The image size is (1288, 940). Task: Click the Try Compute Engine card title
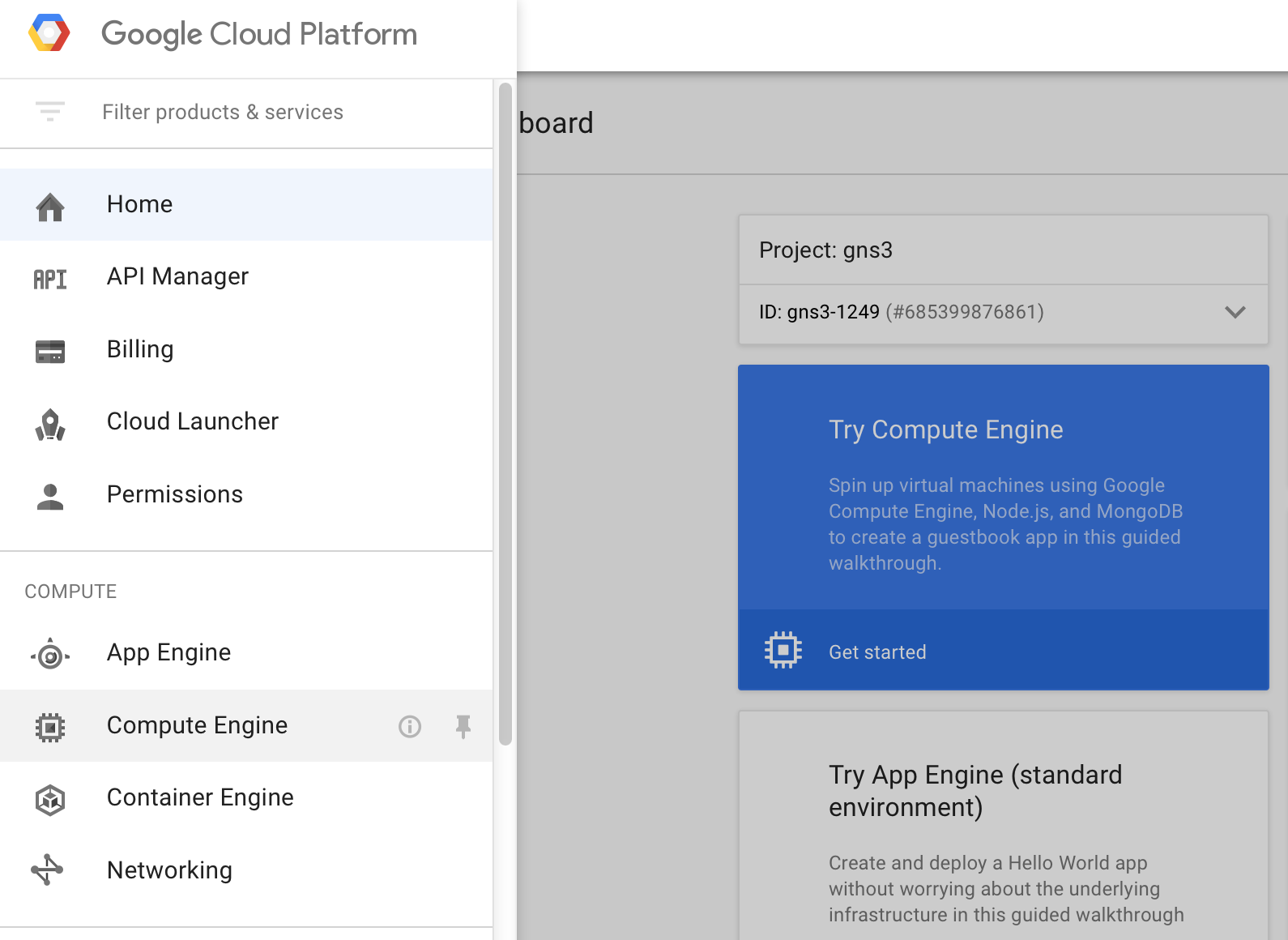tap(945, 430)
